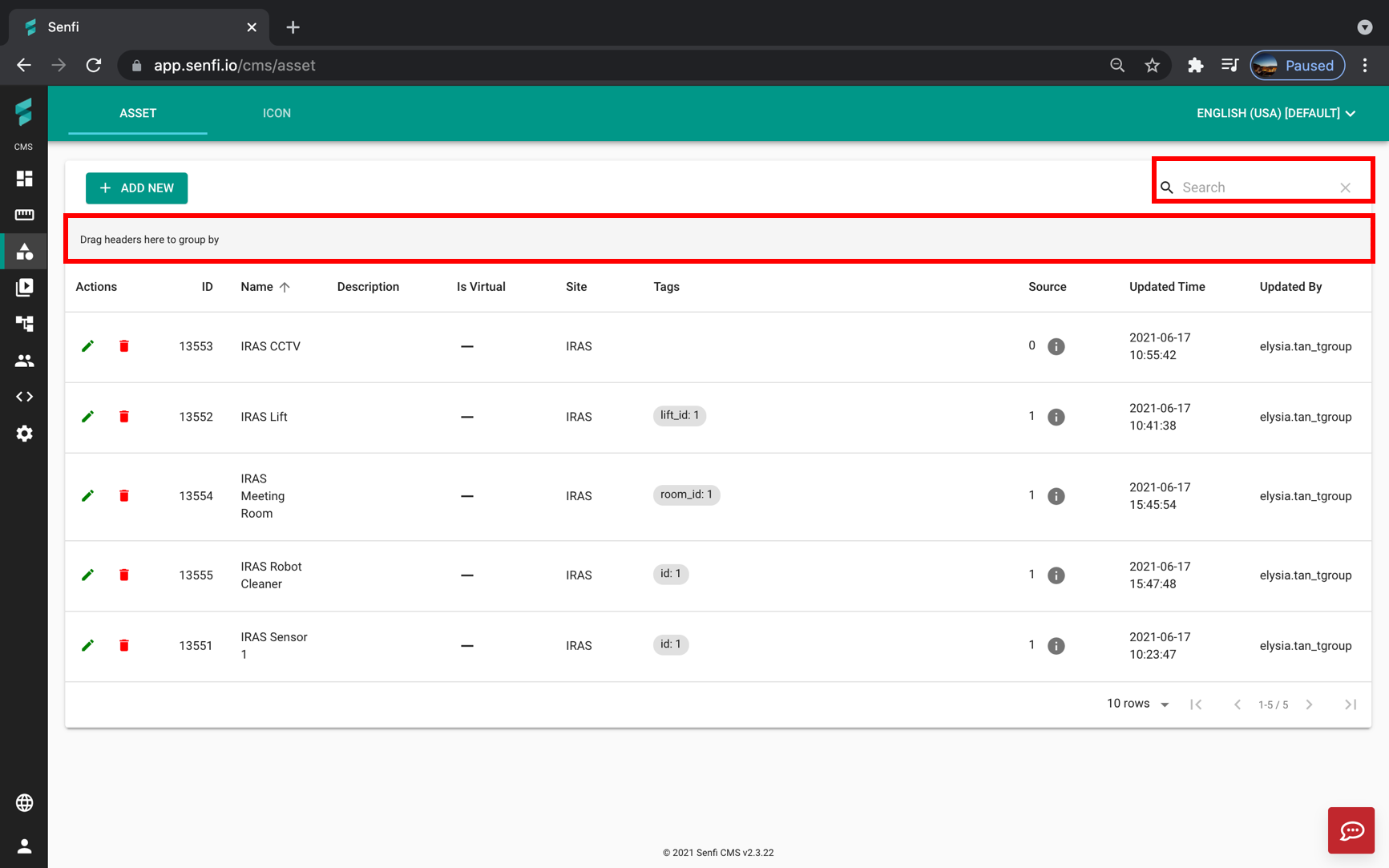Click the lift_id: 1 tag chip
This screenshot has height=868, width=1389.
680,415
